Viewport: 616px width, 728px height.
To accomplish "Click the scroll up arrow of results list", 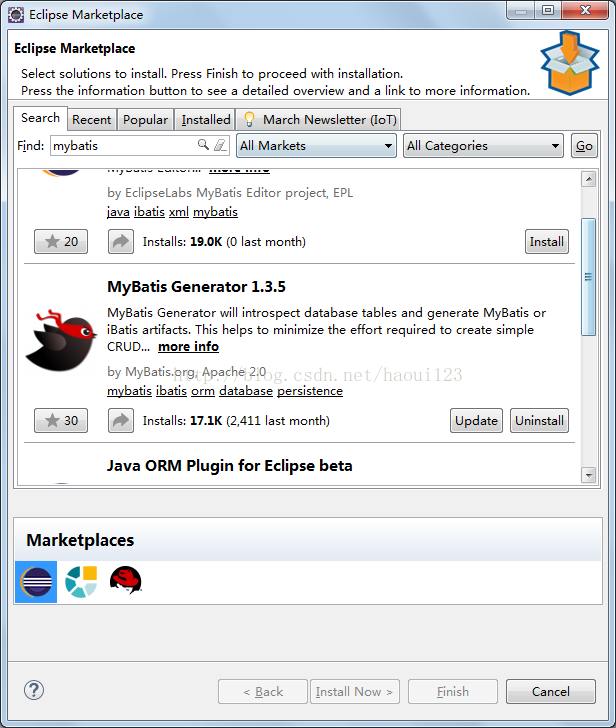I will (589, 179).
